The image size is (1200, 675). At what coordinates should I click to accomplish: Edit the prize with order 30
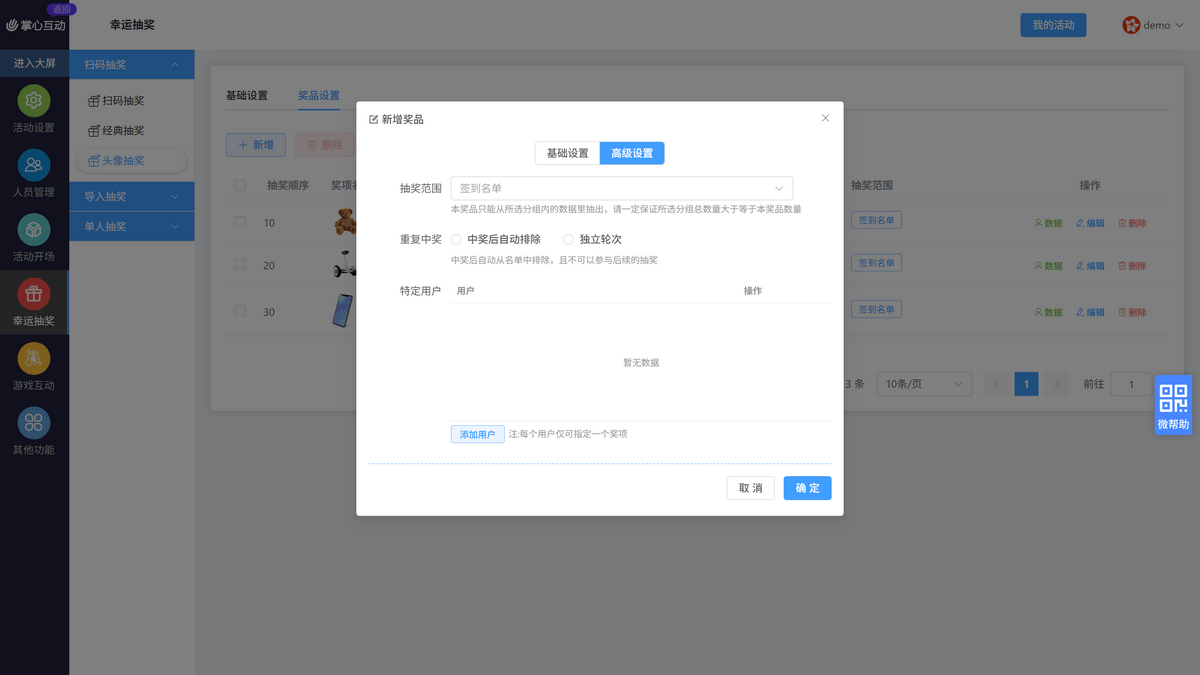tap(1090, 312)
